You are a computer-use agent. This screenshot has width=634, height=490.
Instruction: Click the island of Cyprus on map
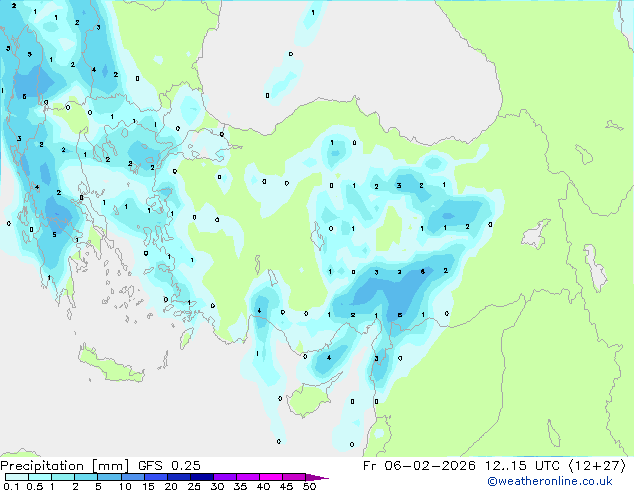click(309, 398)
